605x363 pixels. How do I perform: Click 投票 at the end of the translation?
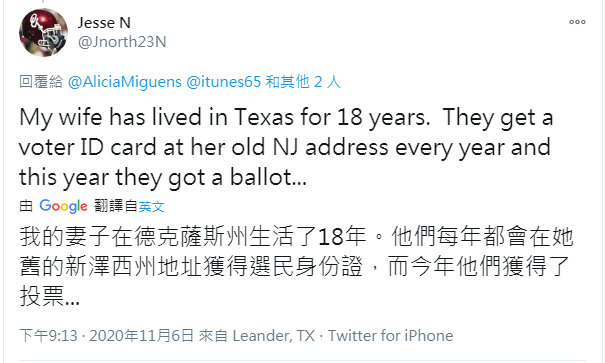coord(42,296)
